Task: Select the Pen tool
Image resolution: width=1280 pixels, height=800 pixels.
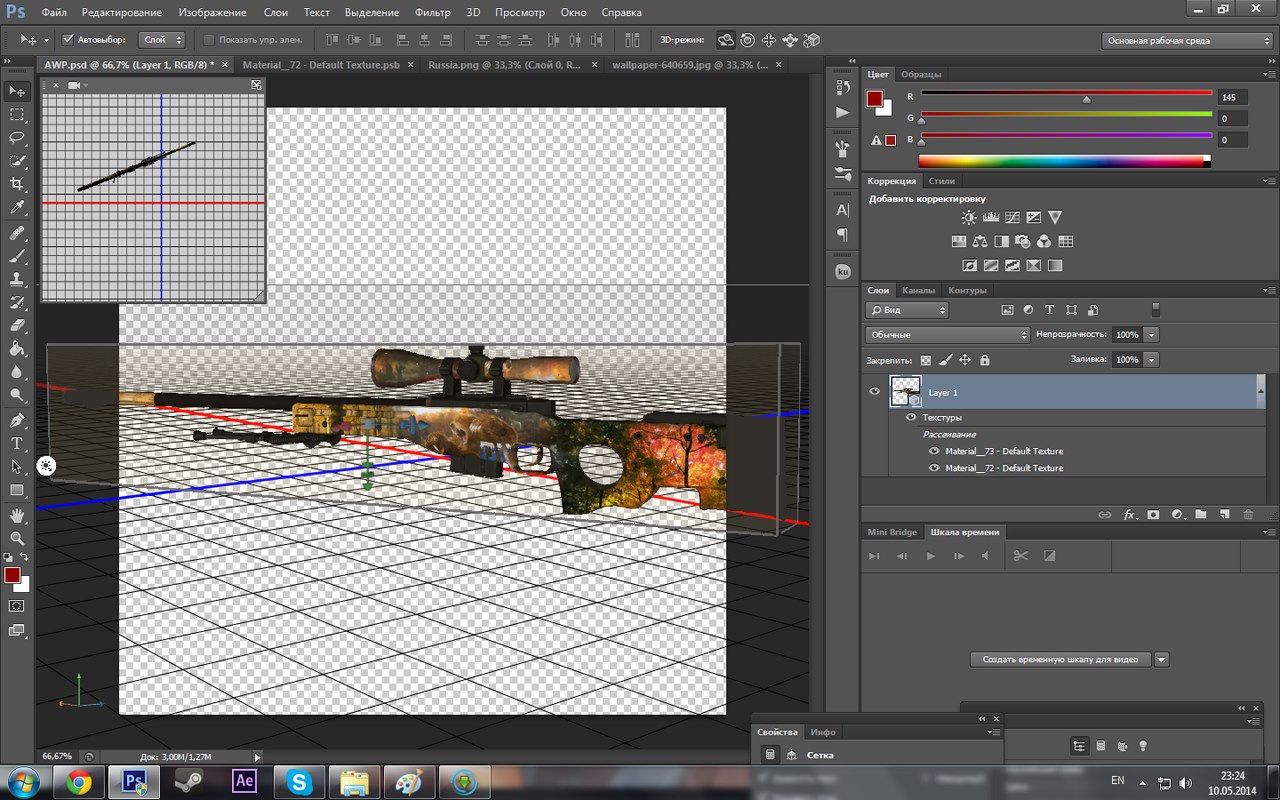Action: 17,420
